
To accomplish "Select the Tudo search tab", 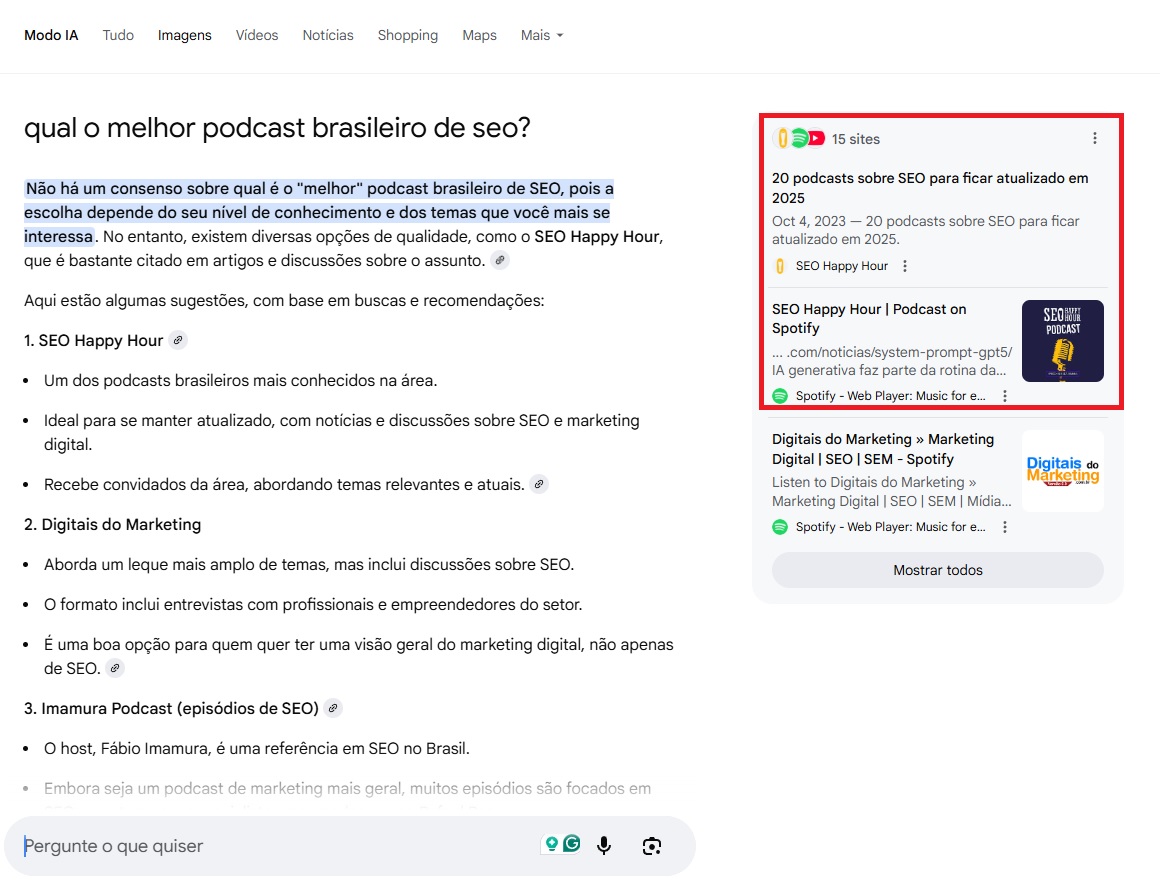I will pyautogui.click(x=118, y=36).
